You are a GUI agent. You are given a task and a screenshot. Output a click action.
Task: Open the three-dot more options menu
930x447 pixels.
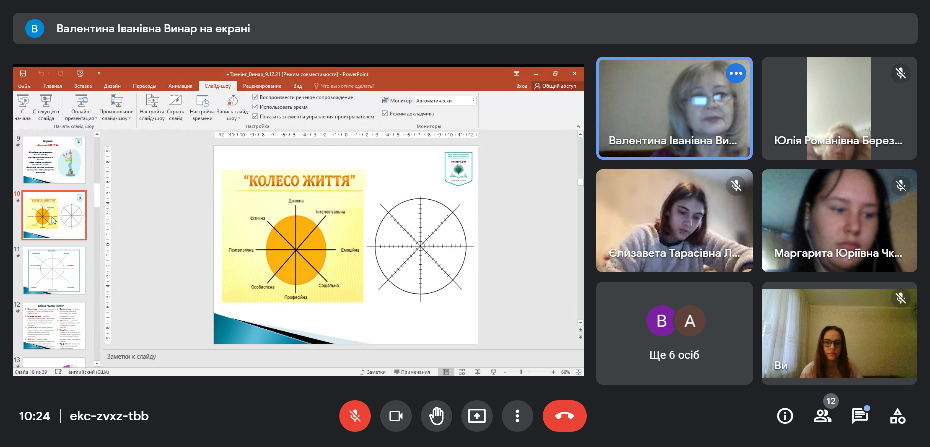[517, 416]
